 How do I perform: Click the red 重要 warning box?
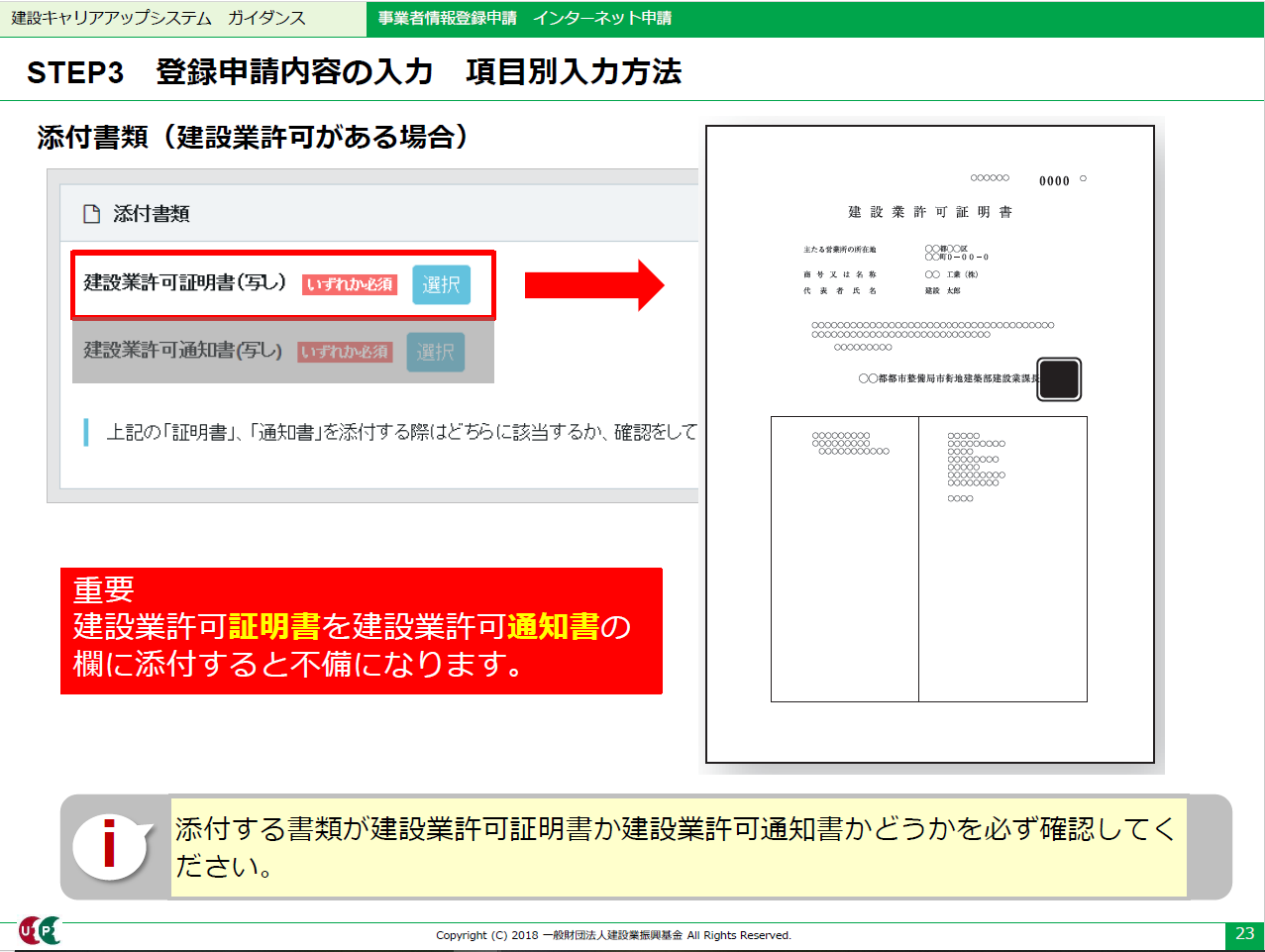click(x=361, y=630)
